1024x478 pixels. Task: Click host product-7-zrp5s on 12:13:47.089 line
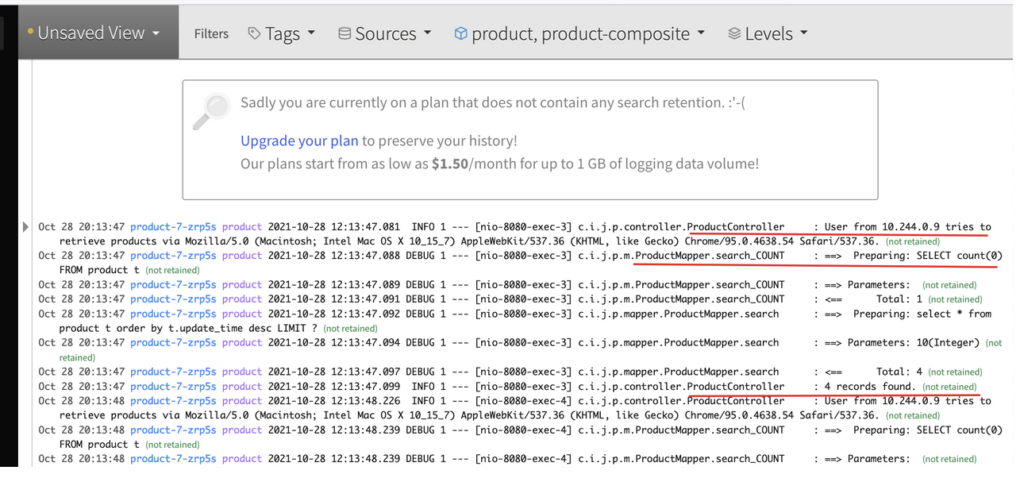coord(173,285)
